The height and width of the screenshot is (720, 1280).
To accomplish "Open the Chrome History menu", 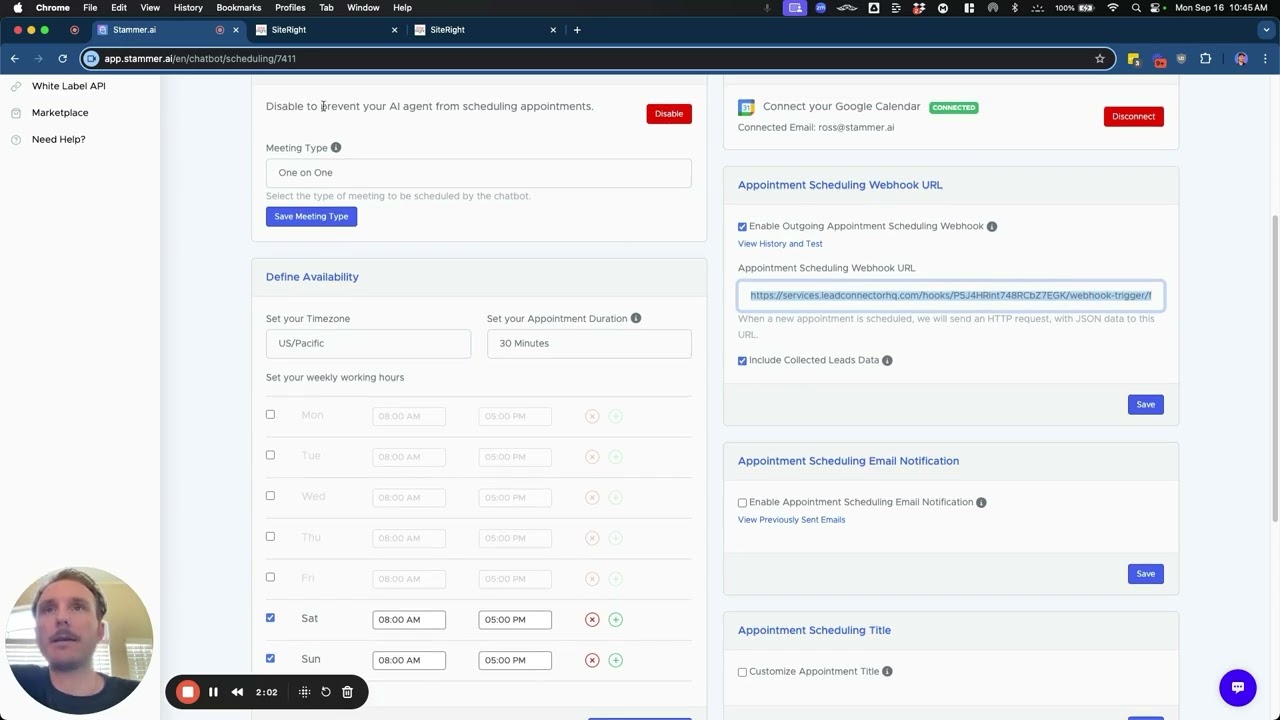I will pos(188,7).
